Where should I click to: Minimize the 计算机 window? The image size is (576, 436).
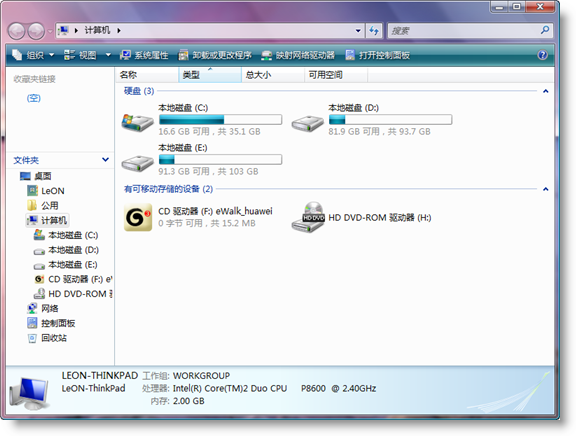click(499, 7)
